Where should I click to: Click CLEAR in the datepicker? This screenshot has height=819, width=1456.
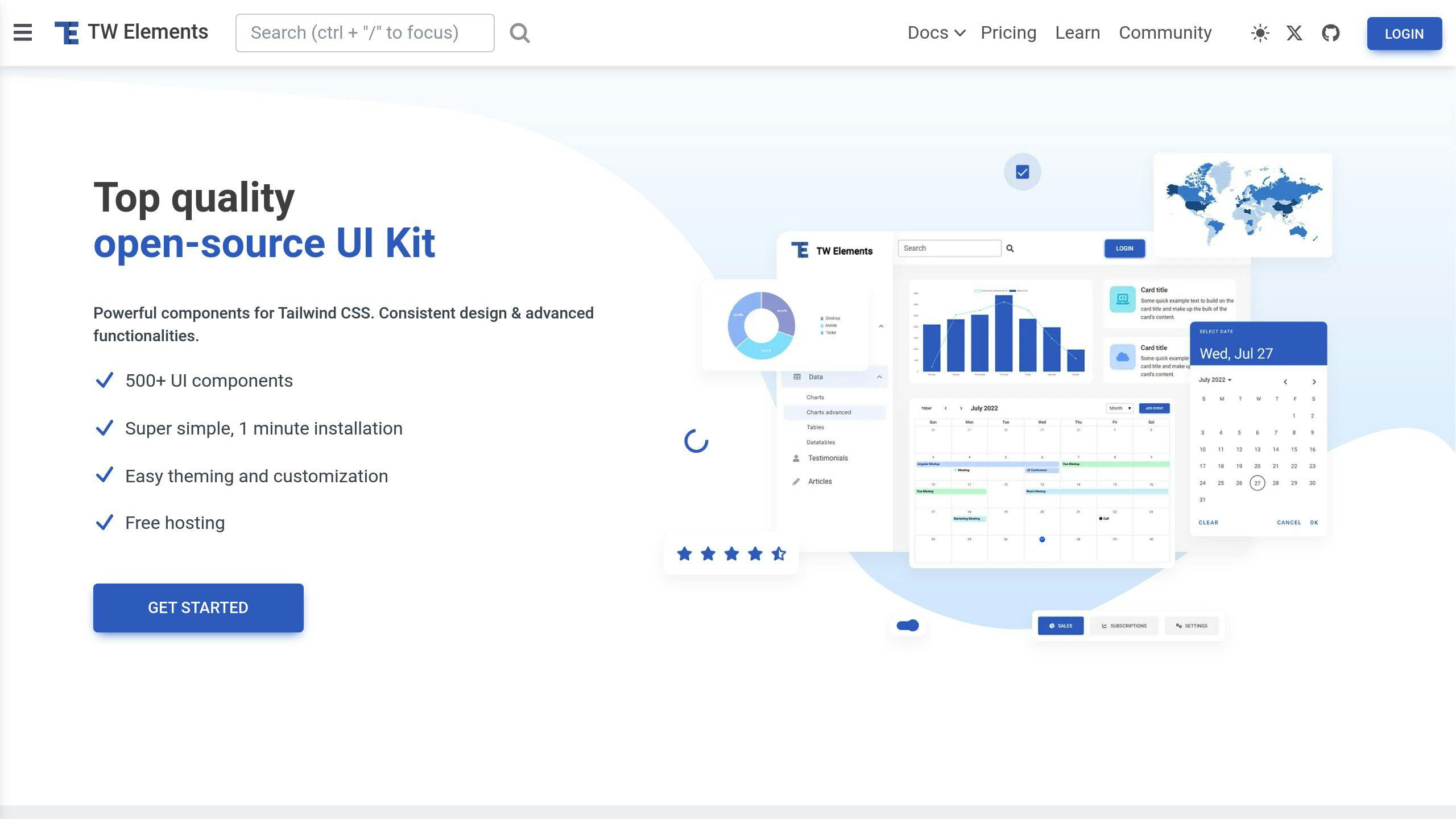pos(1208,523)
